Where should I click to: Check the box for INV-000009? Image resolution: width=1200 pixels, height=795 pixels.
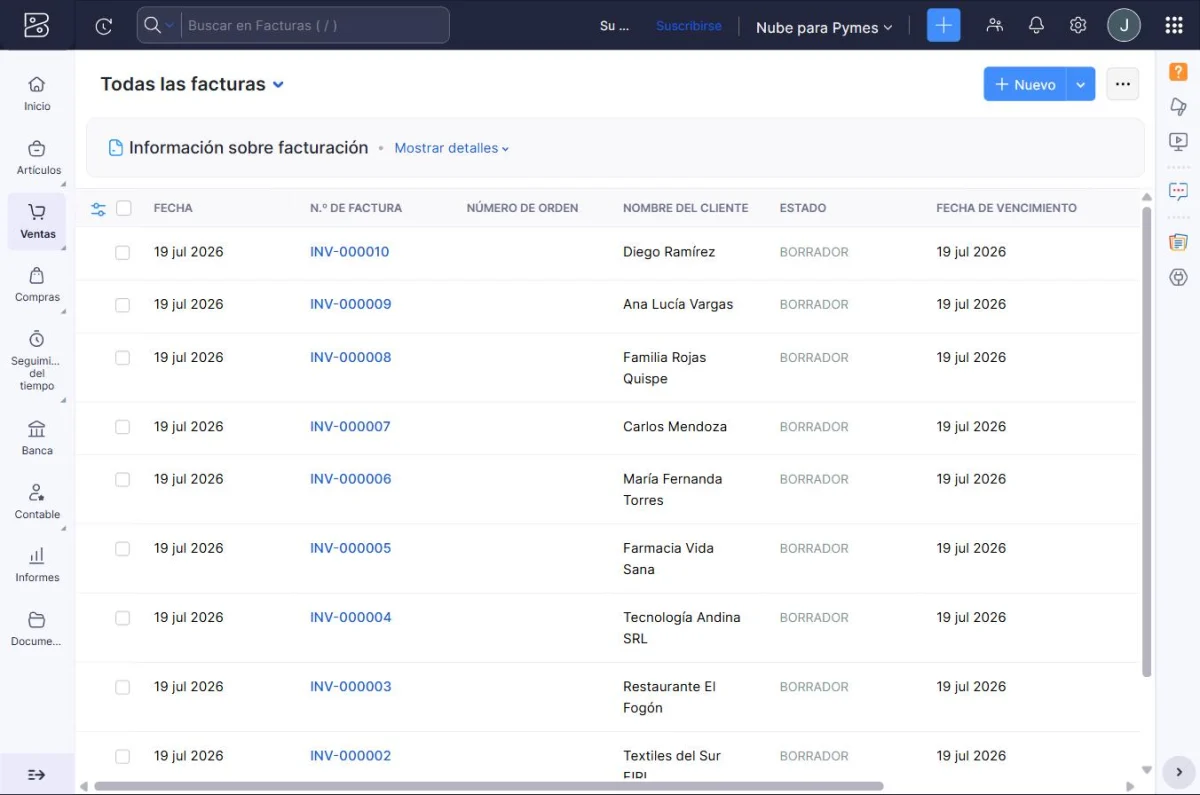coord(122,305)
